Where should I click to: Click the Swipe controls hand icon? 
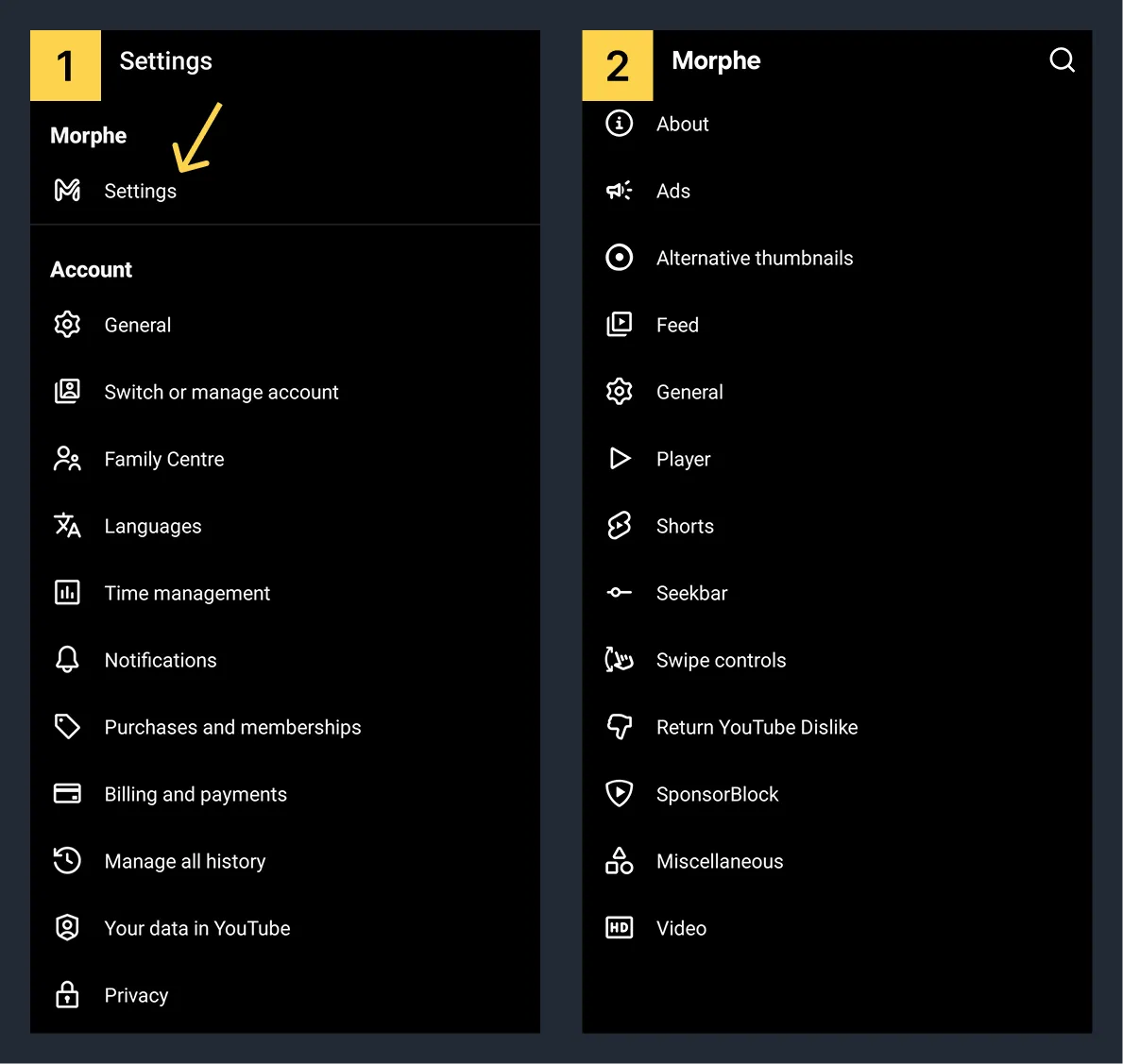click(x=620, y=659)
